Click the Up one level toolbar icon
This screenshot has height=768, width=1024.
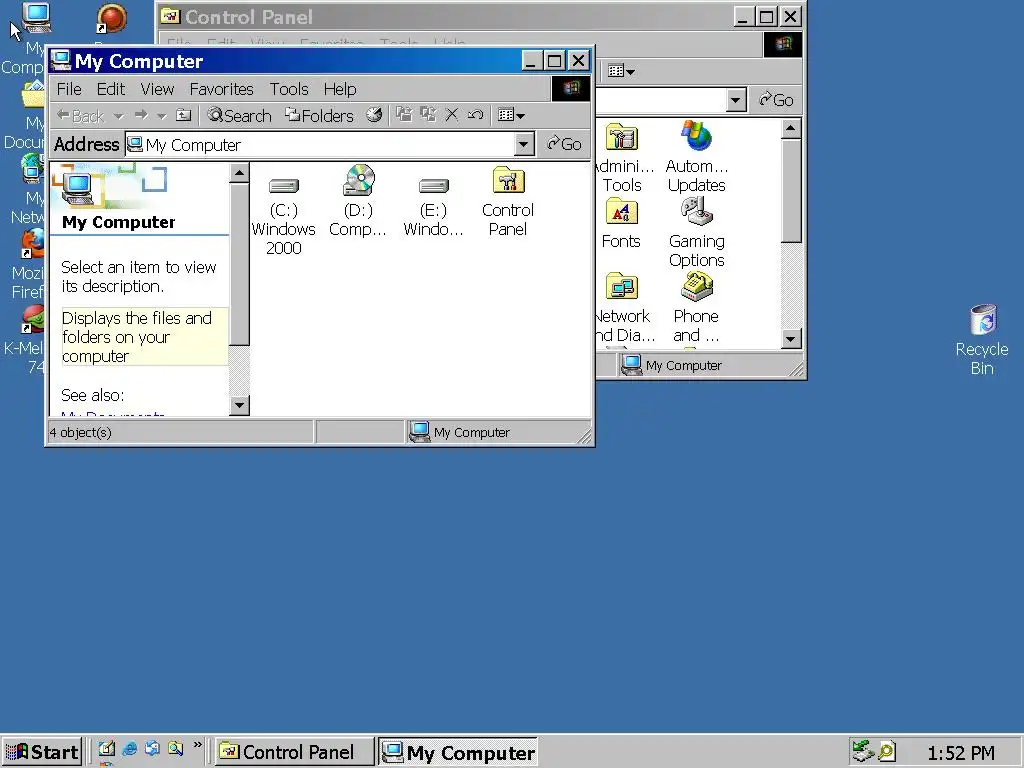coord(184,116)
